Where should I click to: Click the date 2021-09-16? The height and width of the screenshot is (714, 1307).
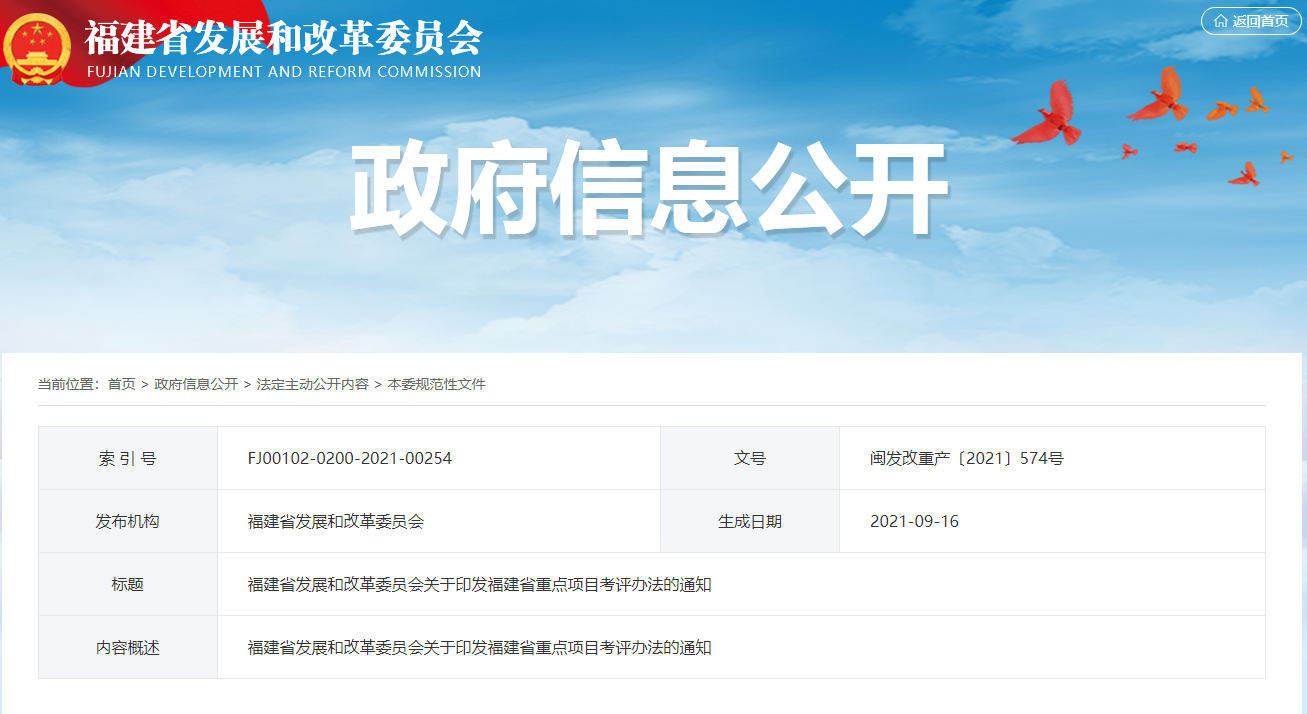tap(914, 521)
